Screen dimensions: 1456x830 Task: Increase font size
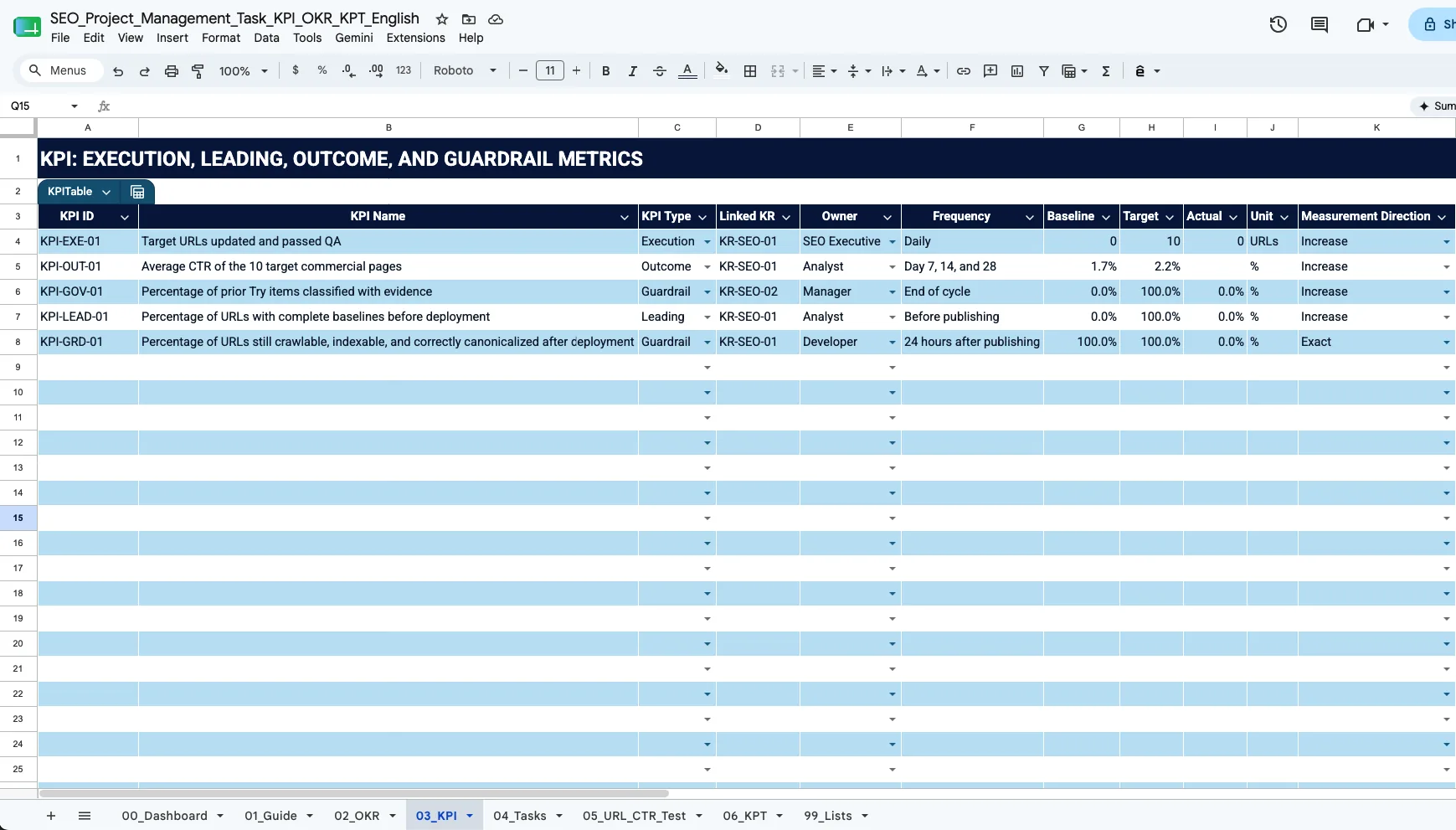click(x=577, y=70)
